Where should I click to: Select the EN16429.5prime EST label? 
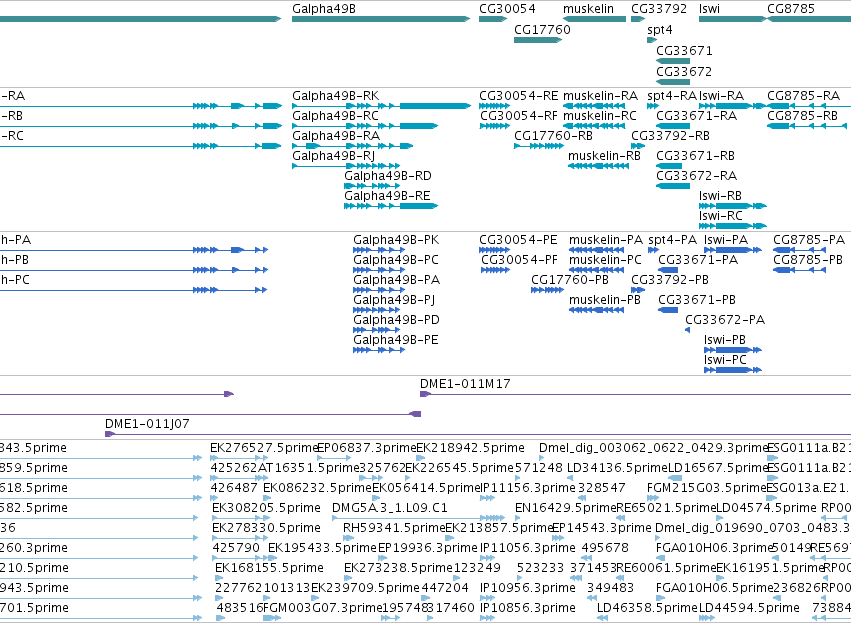tap(566, 508)
